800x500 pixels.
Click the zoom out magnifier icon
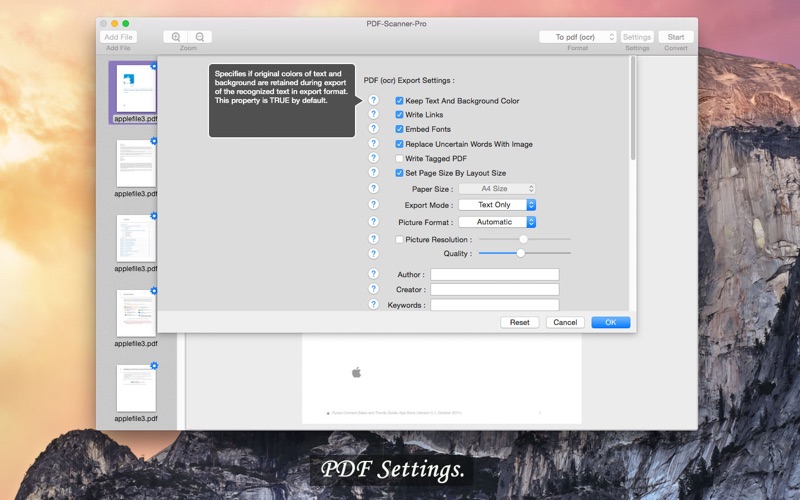(x=199, y=37)
